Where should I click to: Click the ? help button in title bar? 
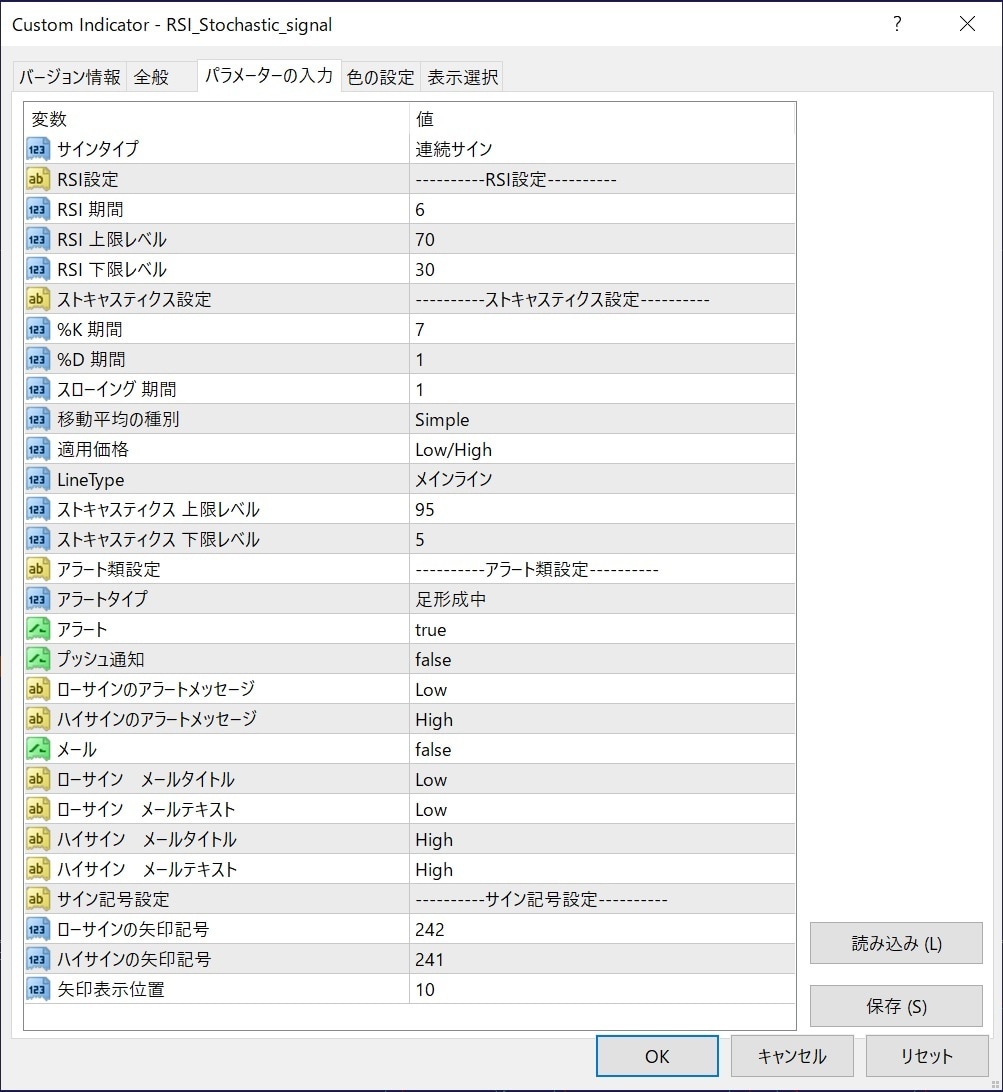tap(897, 24)
